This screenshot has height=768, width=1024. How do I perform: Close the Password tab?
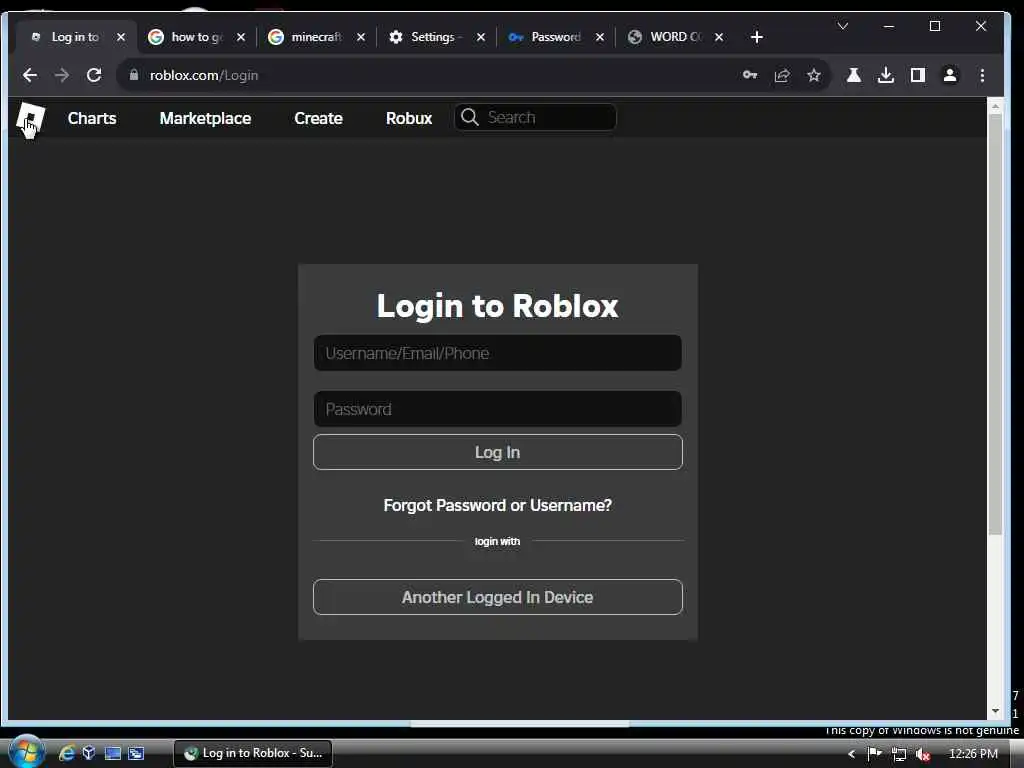pyautogui.click(x=600, y=37)
